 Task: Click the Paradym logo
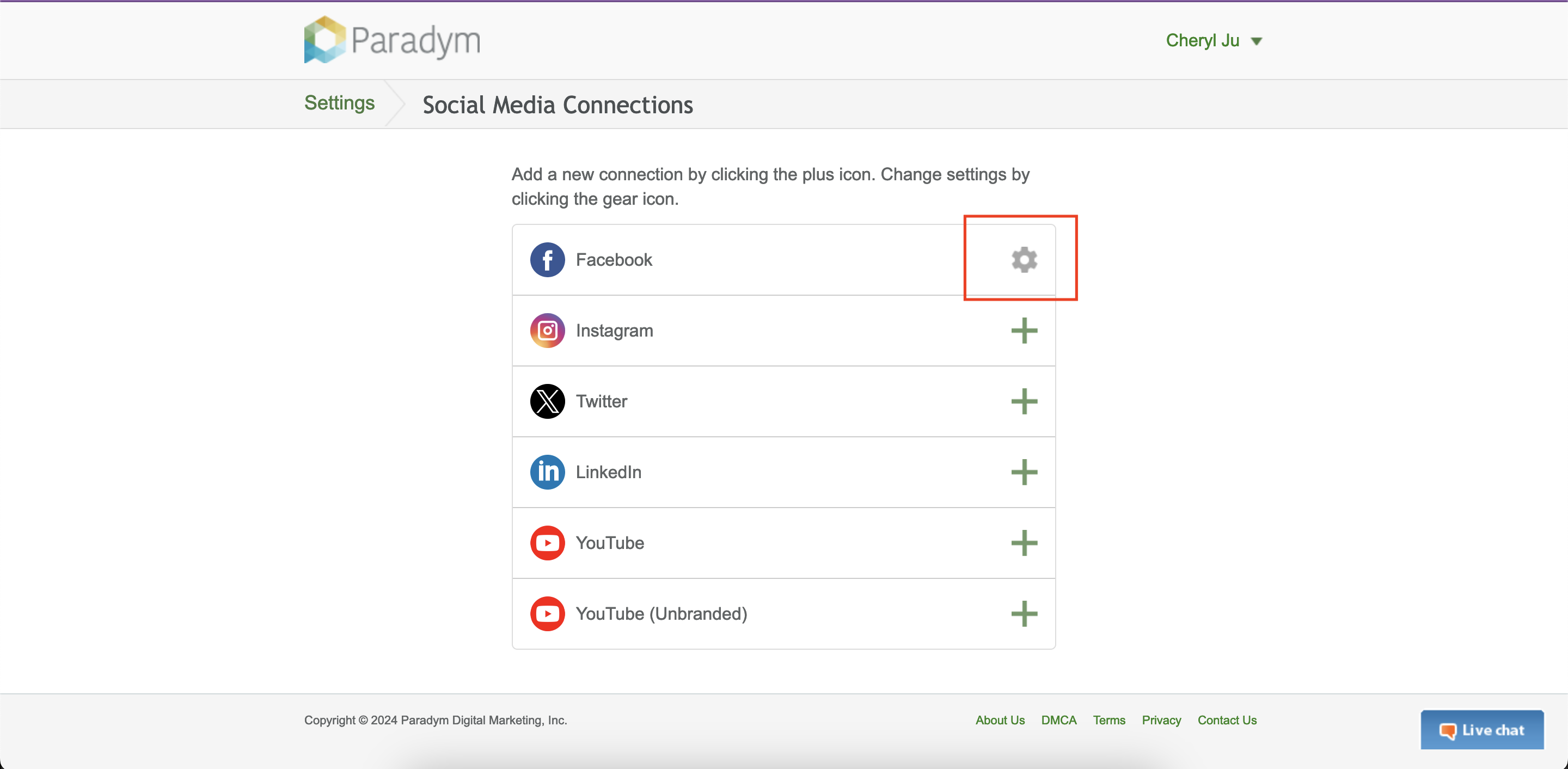[392, 40]
